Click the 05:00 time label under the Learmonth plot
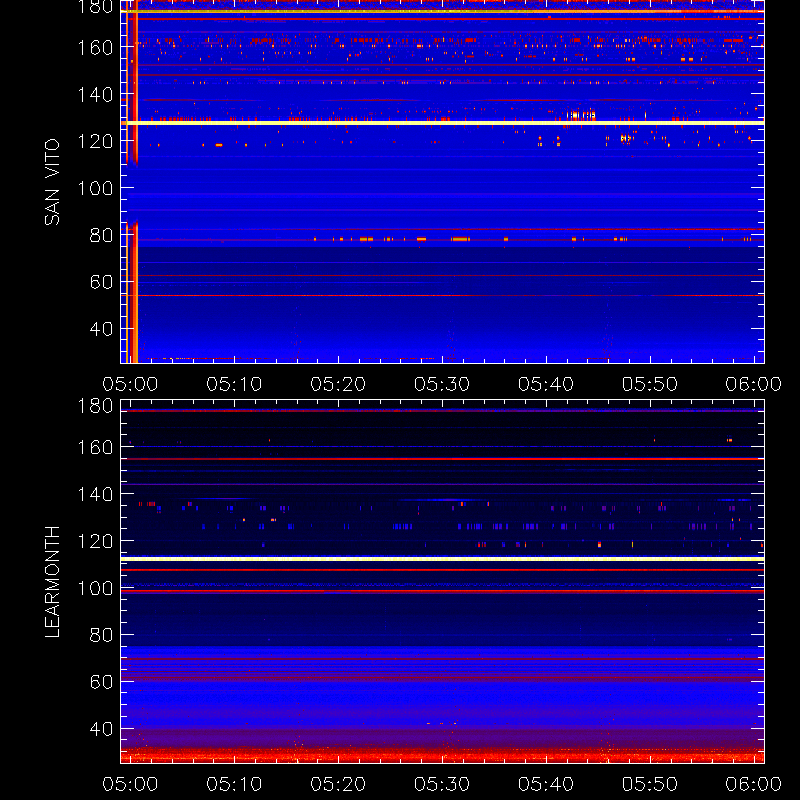This screenshot has width=800, height=800. tap(130, 784)
